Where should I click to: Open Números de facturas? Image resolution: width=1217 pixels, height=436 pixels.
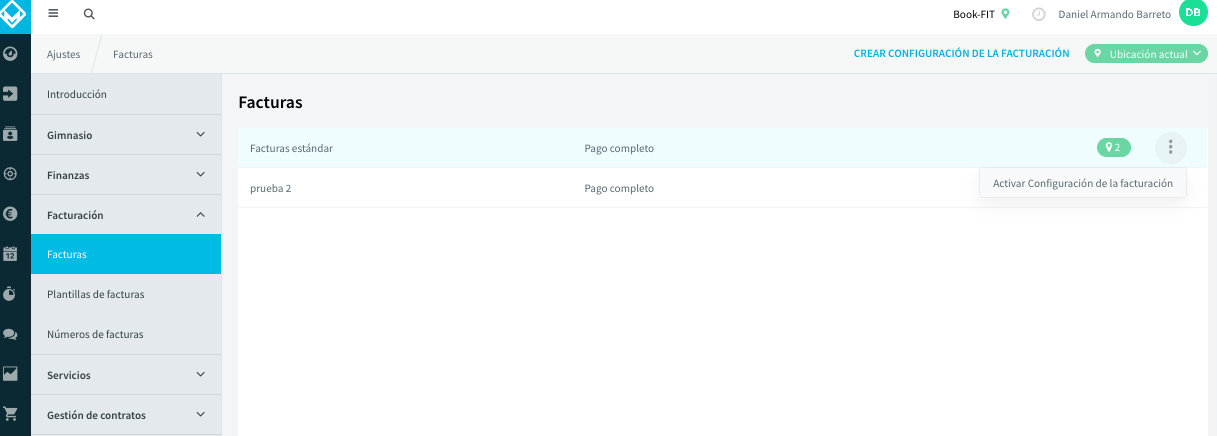(126, 334)
